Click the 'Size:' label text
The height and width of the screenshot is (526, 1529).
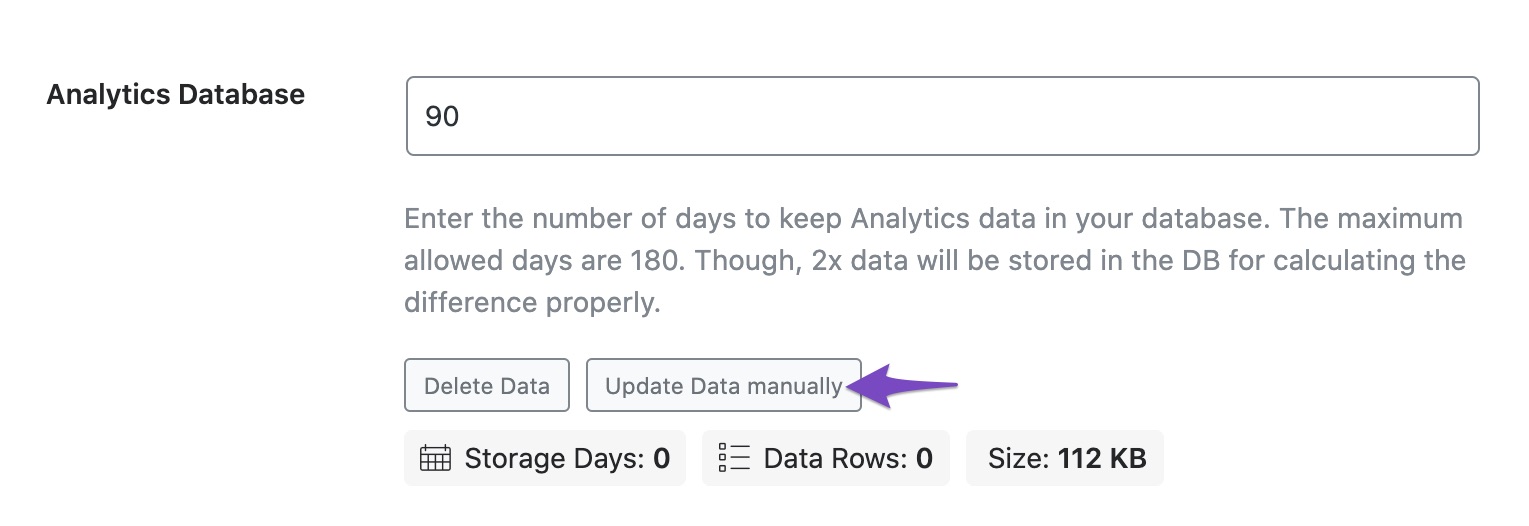(1017, 459)
